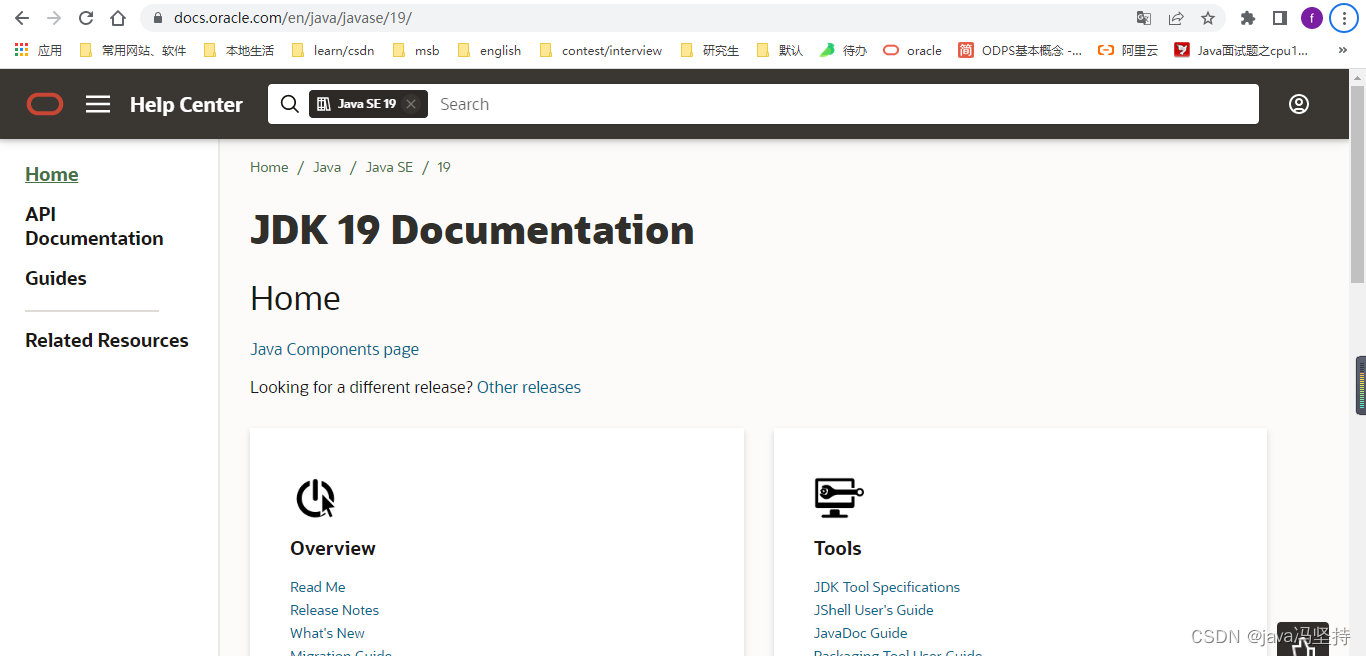This screenshot has height=656, width=1366.
Task: Click the 19 breadcrumb link
Action: 444,167
